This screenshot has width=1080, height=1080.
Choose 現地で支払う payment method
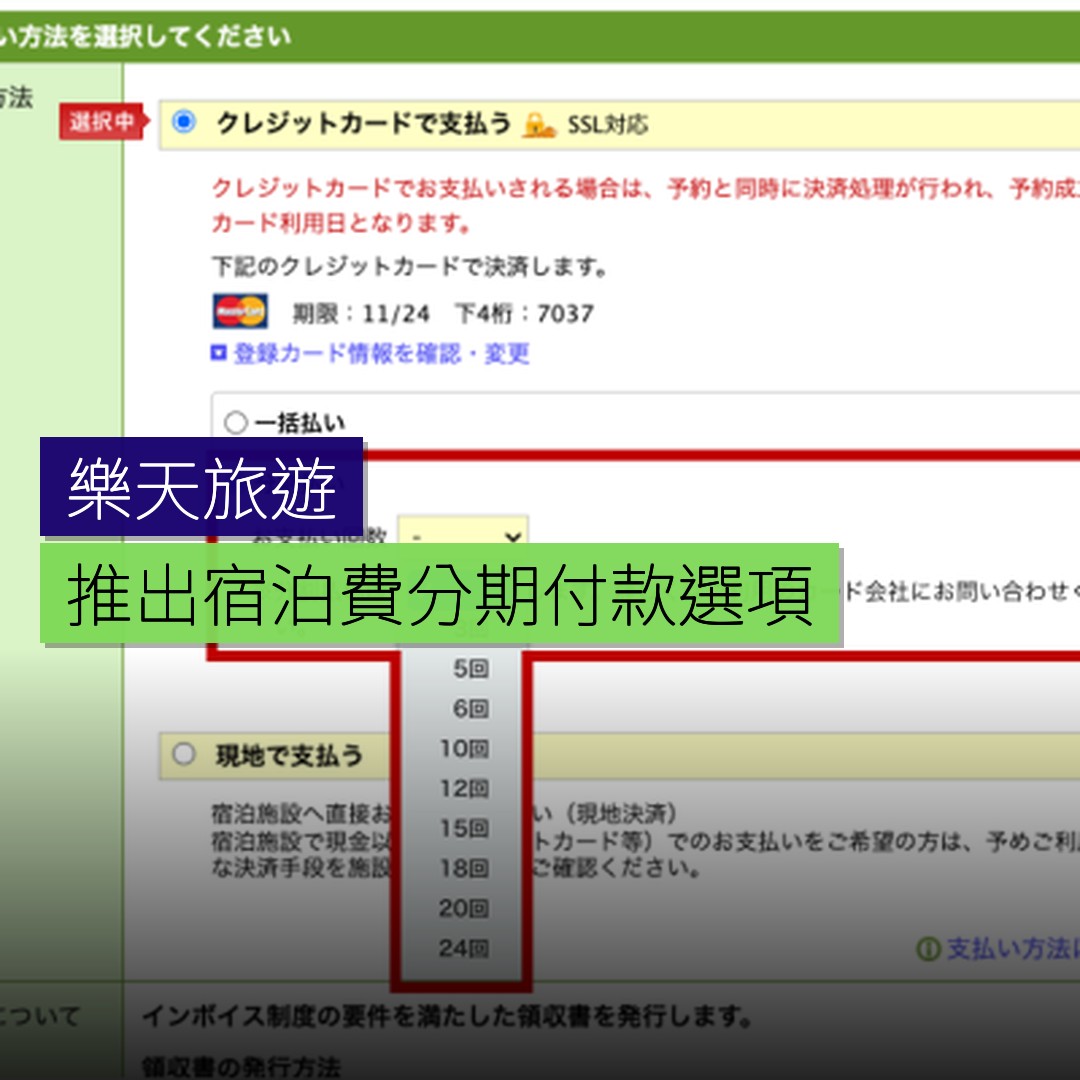pyautogui.click(x=183, y=754)
